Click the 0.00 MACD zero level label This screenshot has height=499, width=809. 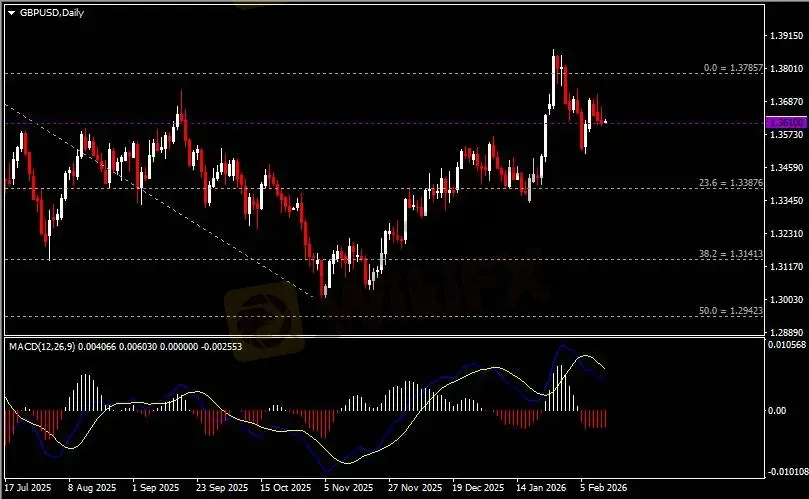tap(777, 411)
